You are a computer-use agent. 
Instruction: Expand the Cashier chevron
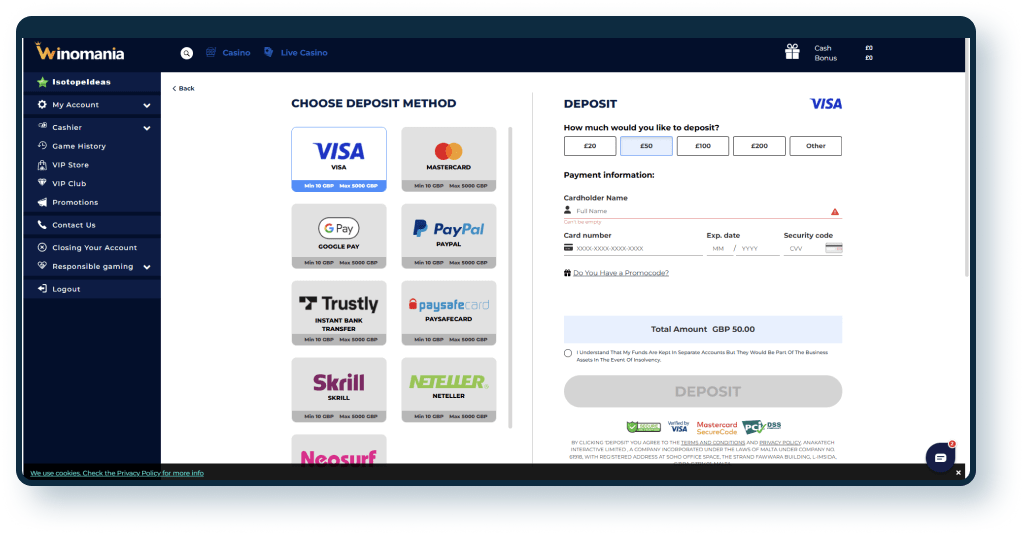pyautogui.click(x=147, y=128)
